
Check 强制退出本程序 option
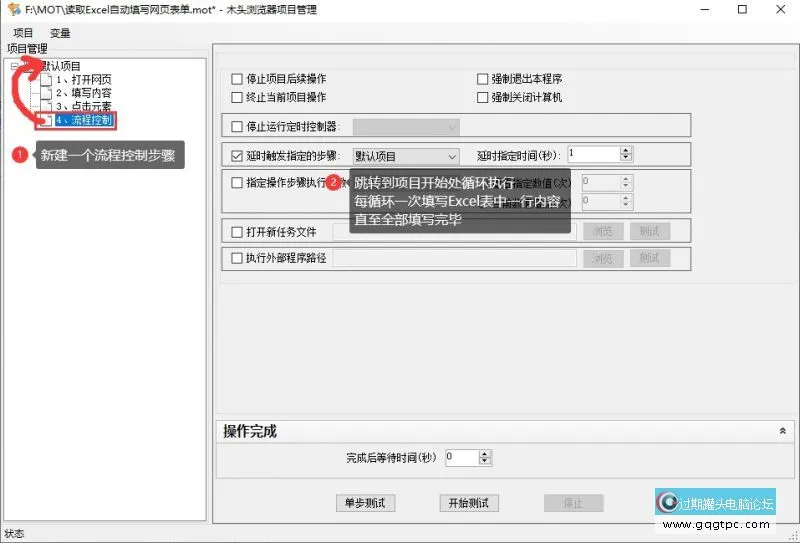[482, 79]
